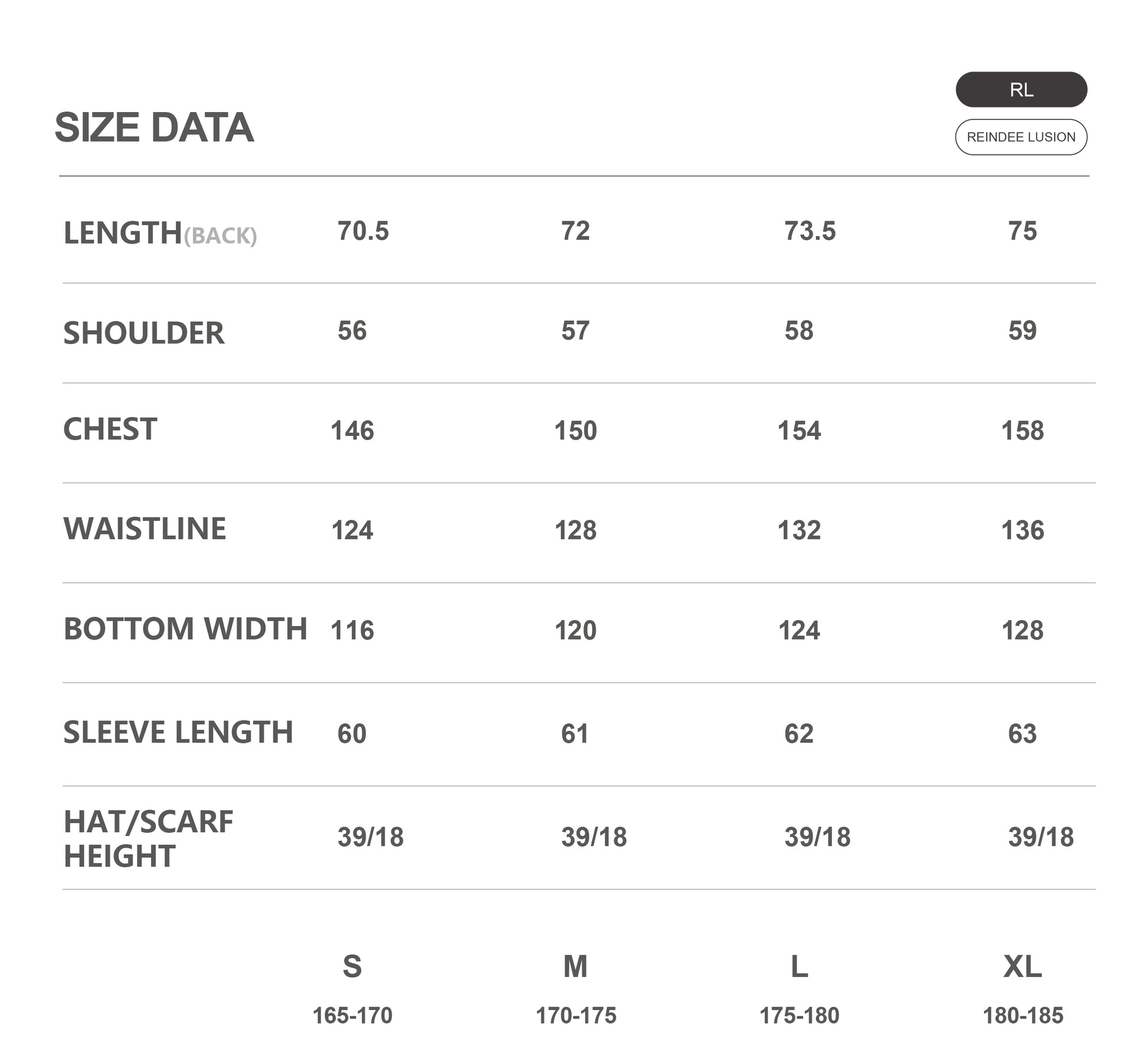Select the SHOULDER row label

point(143,333)
